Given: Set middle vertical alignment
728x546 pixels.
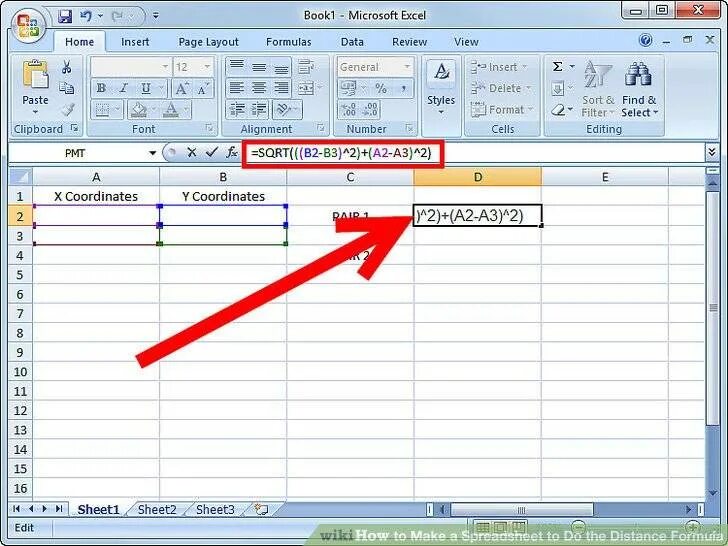Looking at the screenshot, I should [259, 67].
